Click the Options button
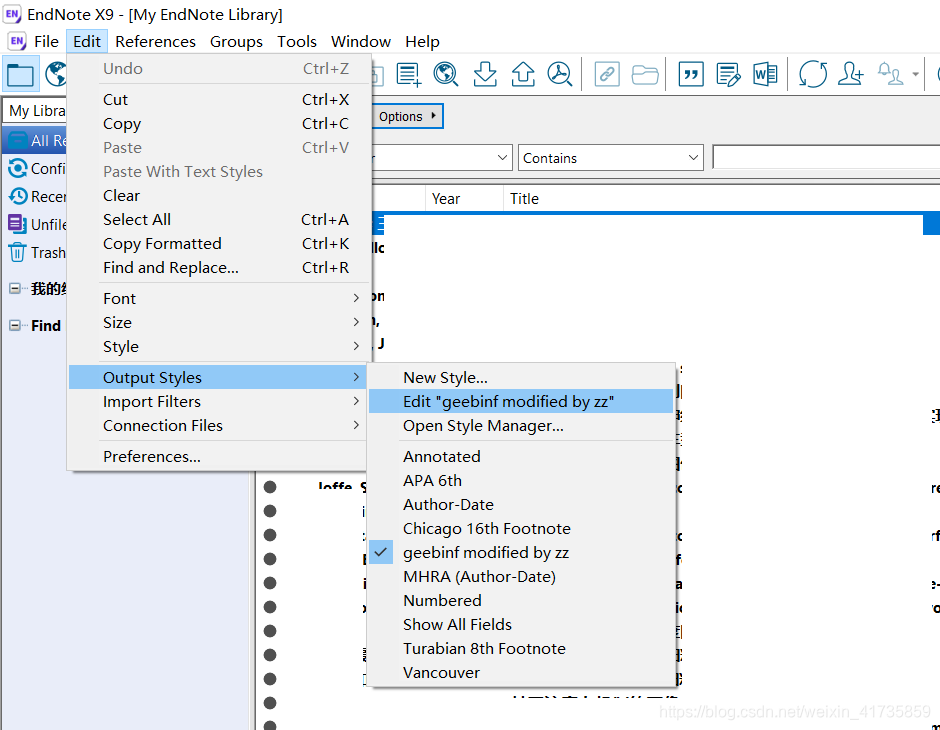The height and width of the screenshot is (730, 940). pos(408,116)
